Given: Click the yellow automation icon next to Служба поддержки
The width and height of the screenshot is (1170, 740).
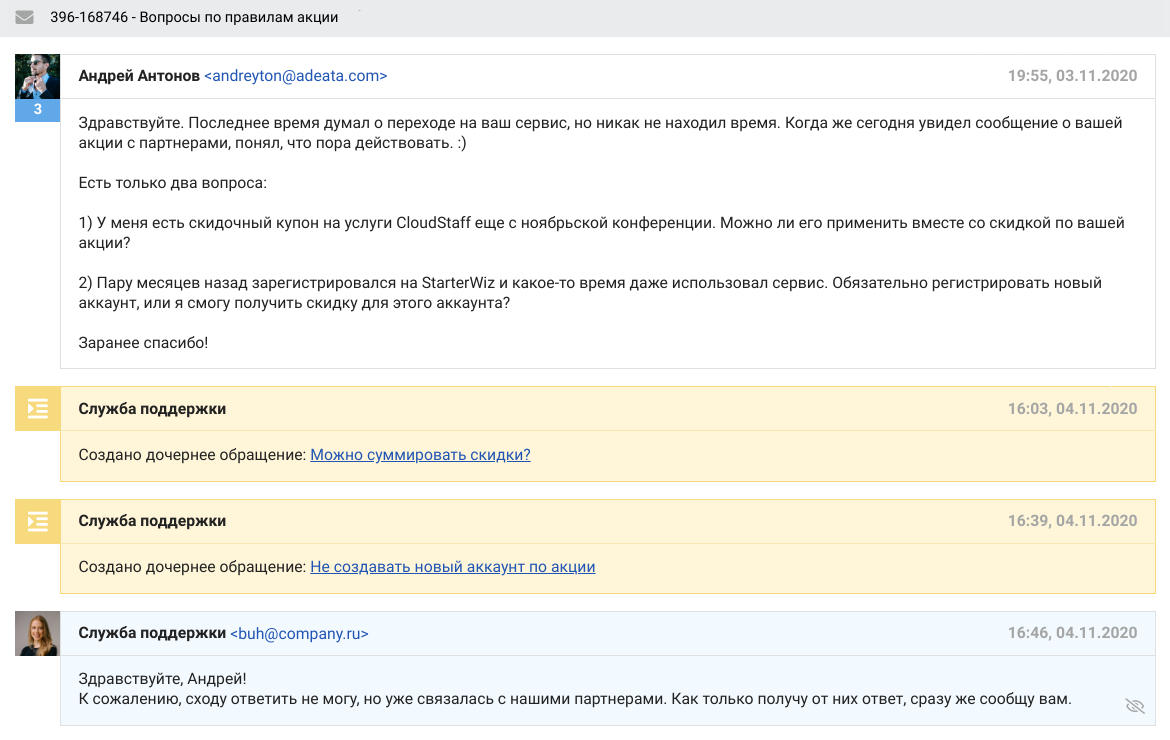Looking at the screenshot, I should 37,408.
